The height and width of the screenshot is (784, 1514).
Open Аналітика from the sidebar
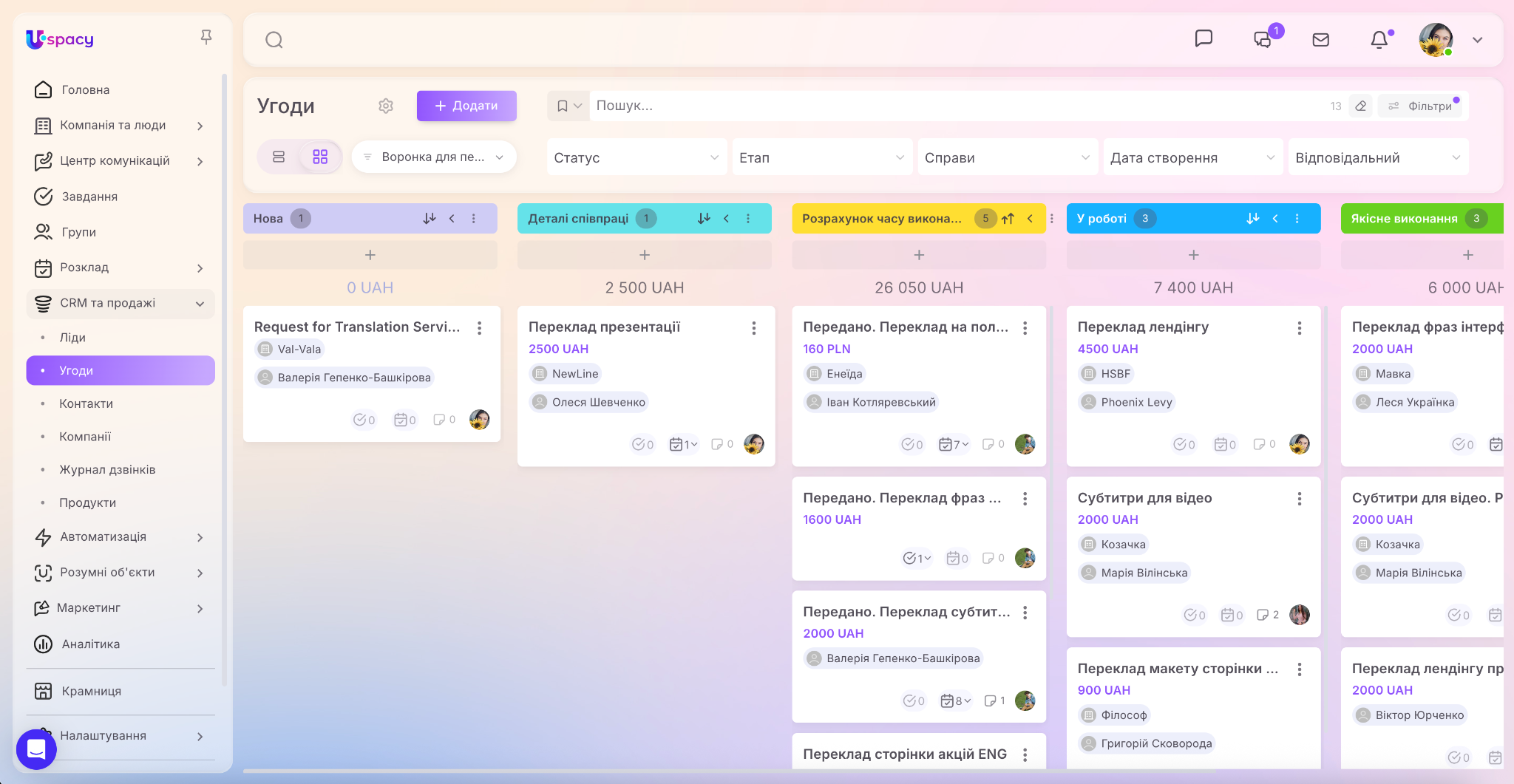tap(91, 644)
